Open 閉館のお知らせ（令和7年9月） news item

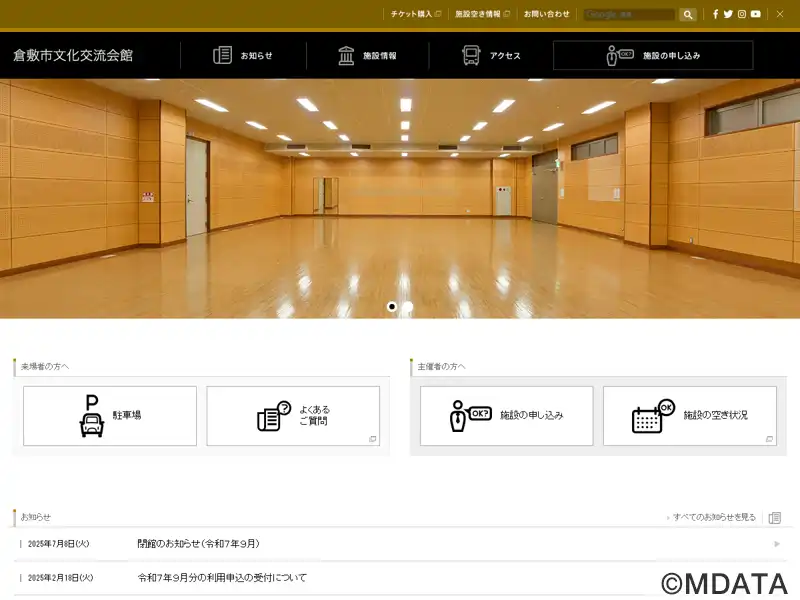coord(198,544)
